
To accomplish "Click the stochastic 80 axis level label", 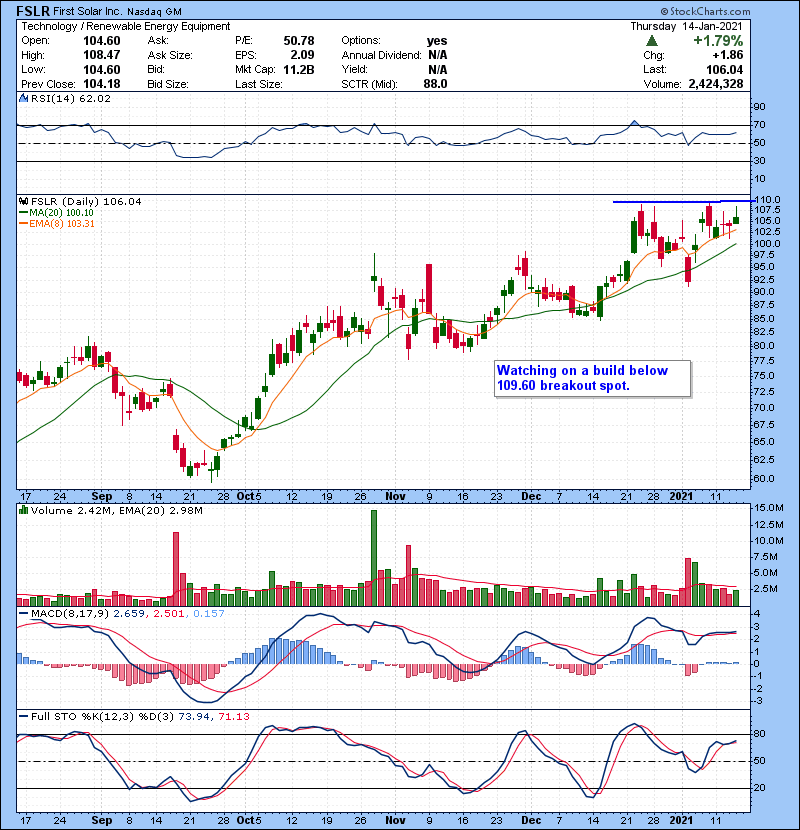I will [759, 734].
